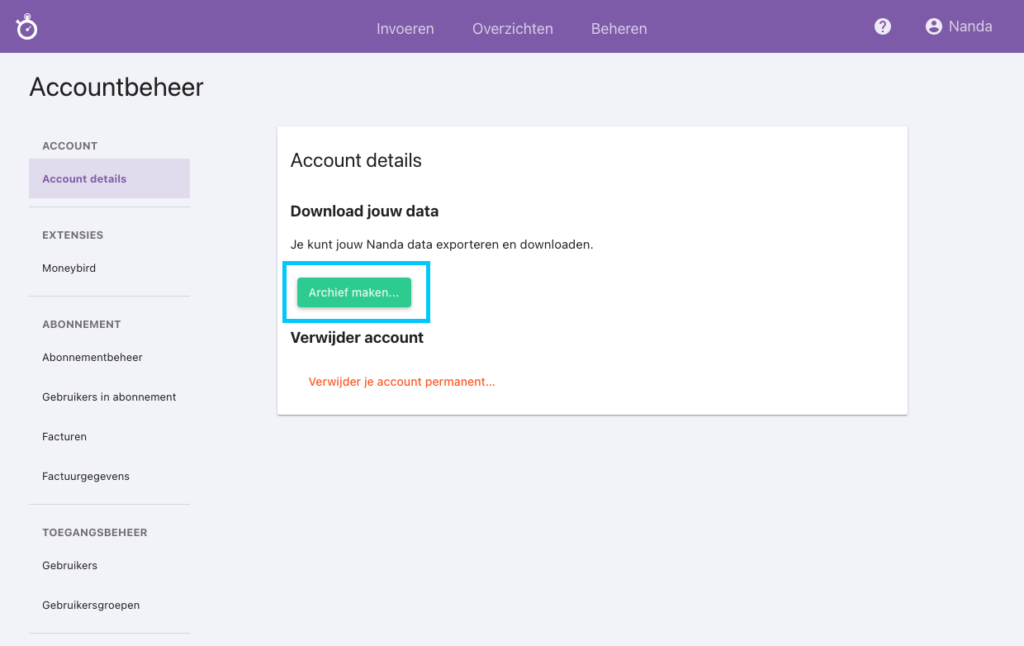
Task: Click the Archief maken button
Action: (x=354, y=292)
